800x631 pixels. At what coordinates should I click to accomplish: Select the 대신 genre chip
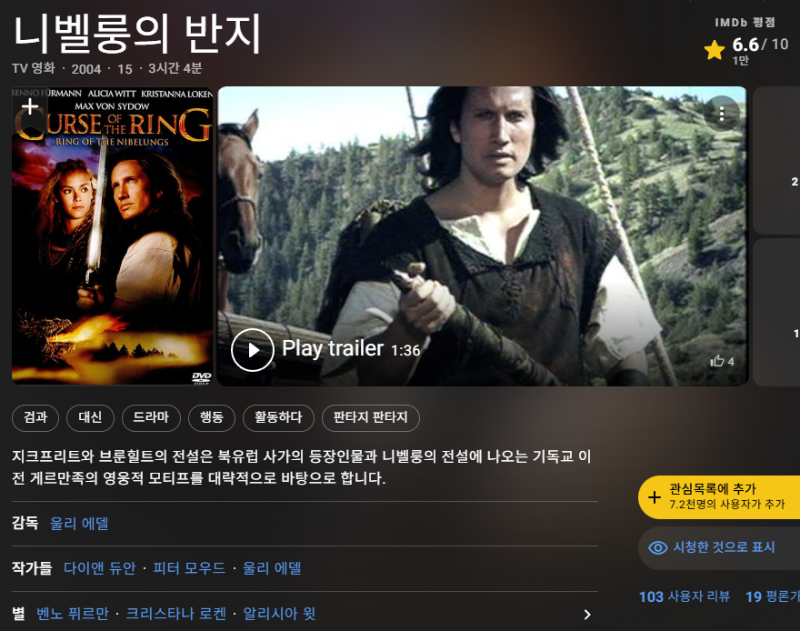coord(90,418)
